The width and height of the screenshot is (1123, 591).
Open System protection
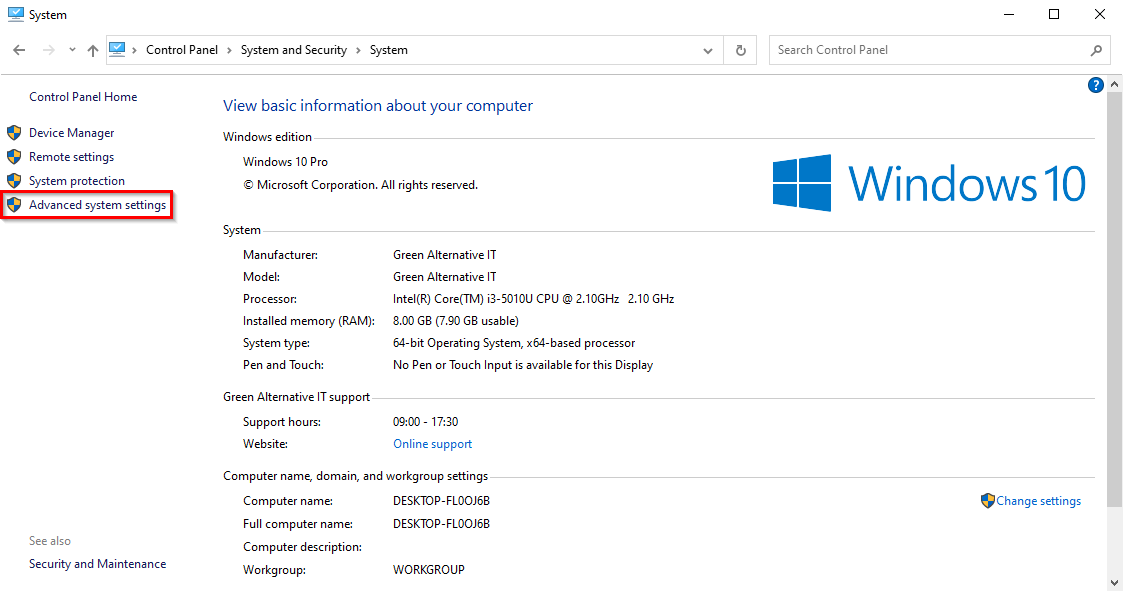click(x=77, y=181)
